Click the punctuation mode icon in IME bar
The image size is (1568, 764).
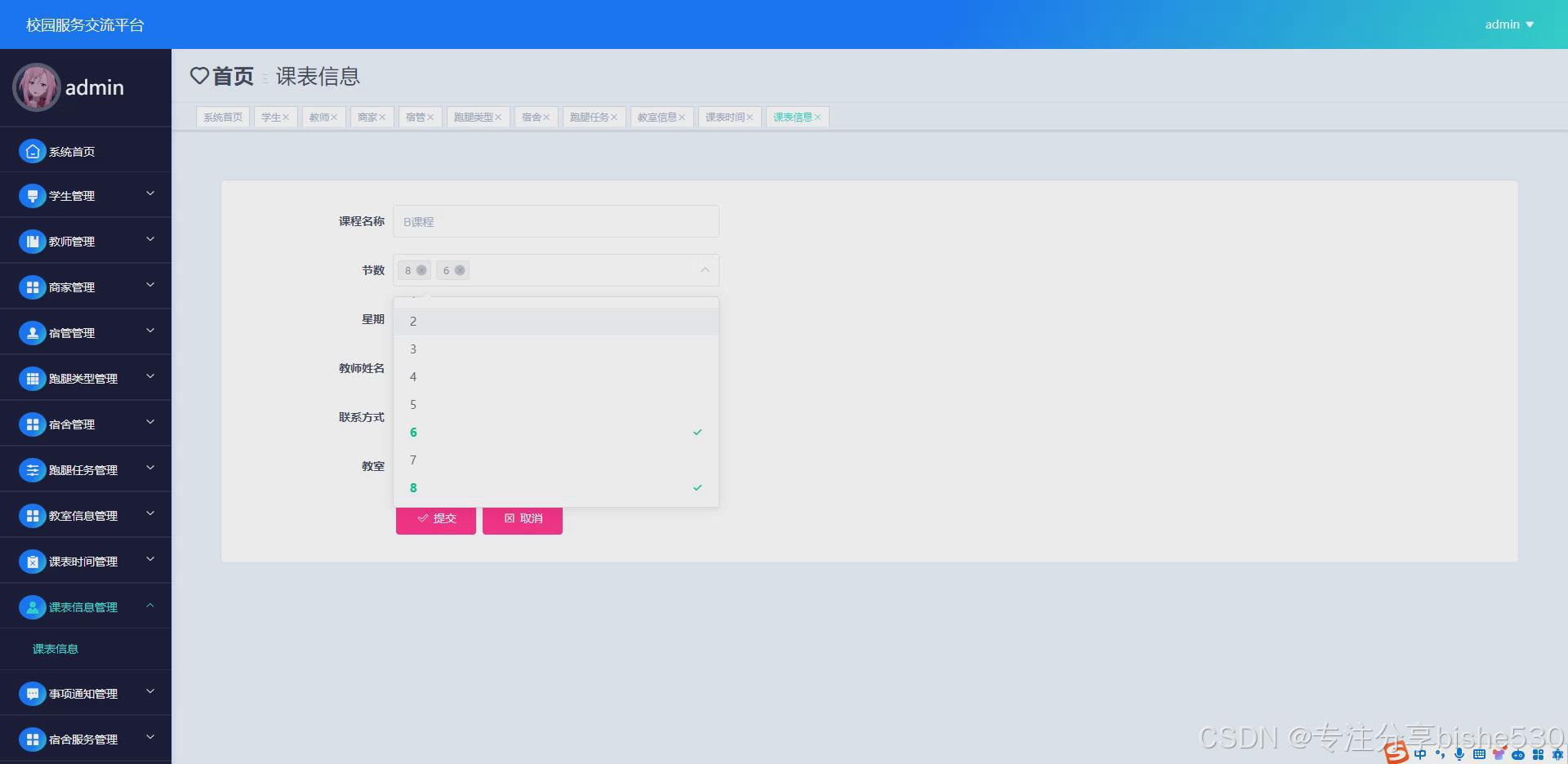coord(1440,754)
